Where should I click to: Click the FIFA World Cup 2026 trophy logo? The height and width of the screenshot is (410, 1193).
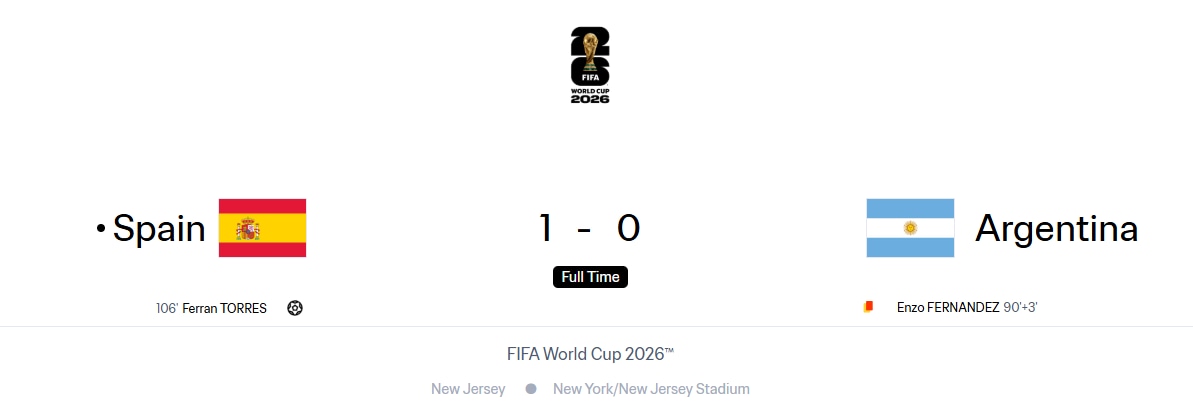[x=590, y=65]
